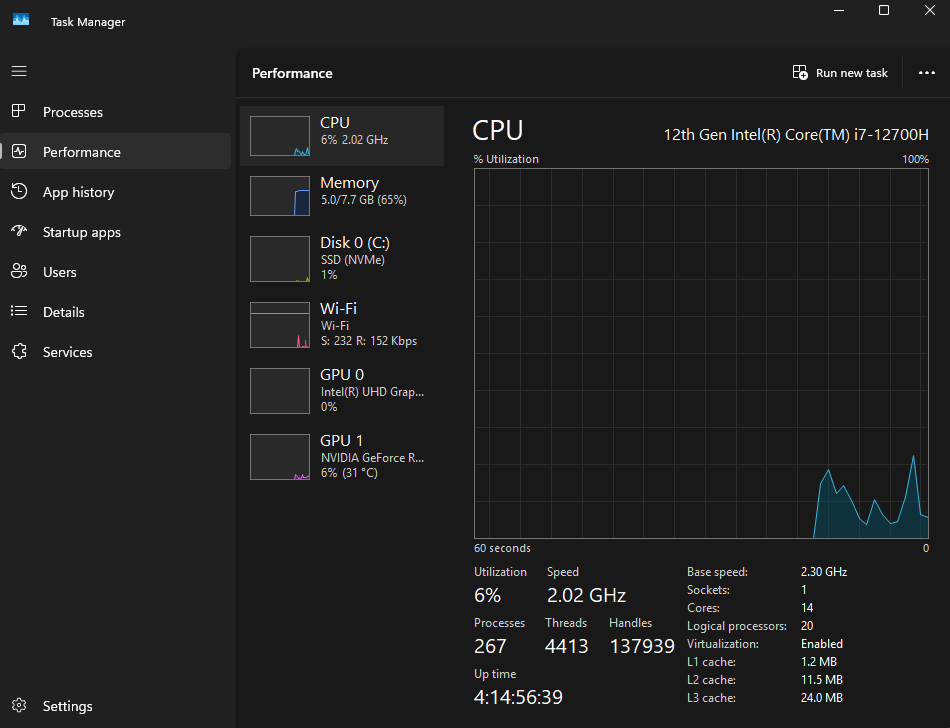Click the Memory 5.0/7.7 GB (65%) text
Viewport: 950px width, 728px height.
[x=364, y=200]
